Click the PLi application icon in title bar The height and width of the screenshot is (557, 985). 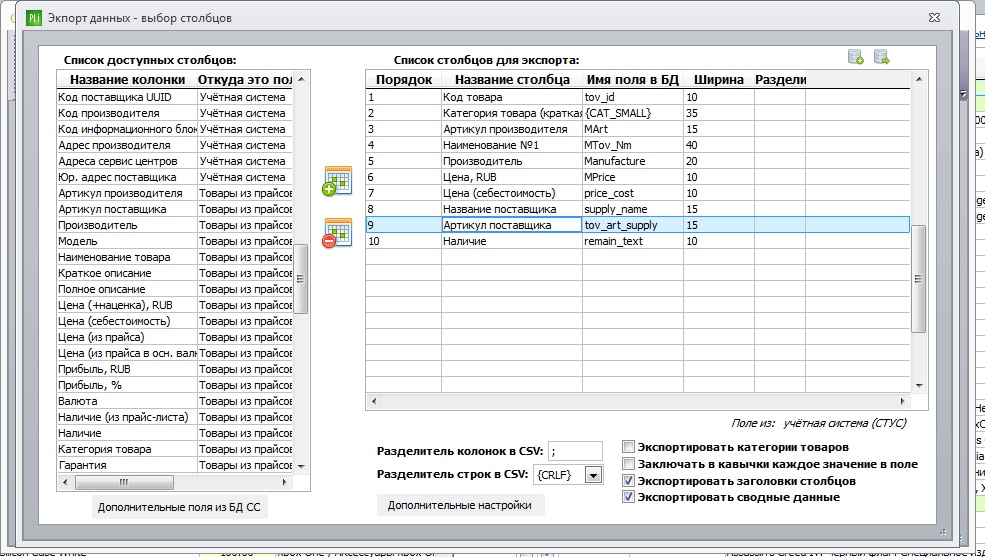(33, 18)
